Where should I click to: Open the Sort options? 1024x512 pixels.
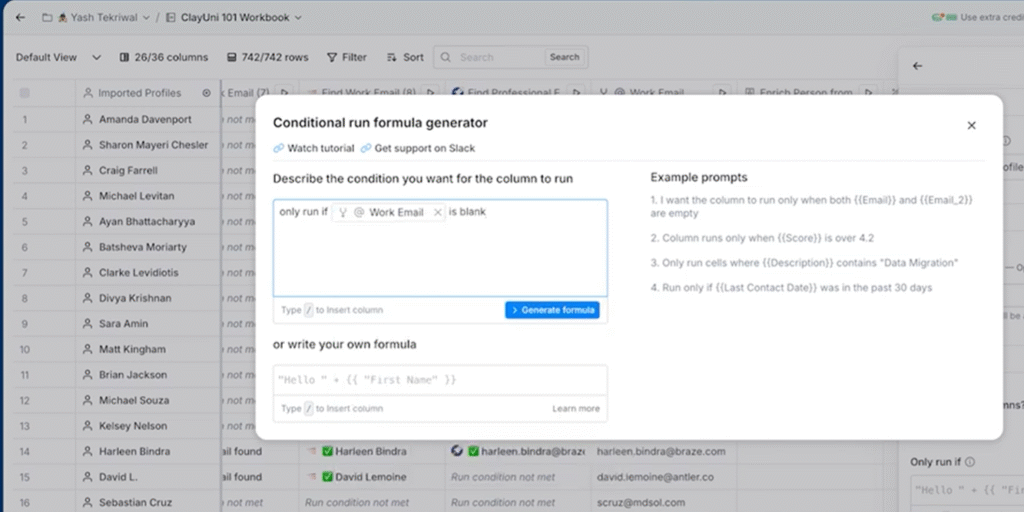click(405, 57)
